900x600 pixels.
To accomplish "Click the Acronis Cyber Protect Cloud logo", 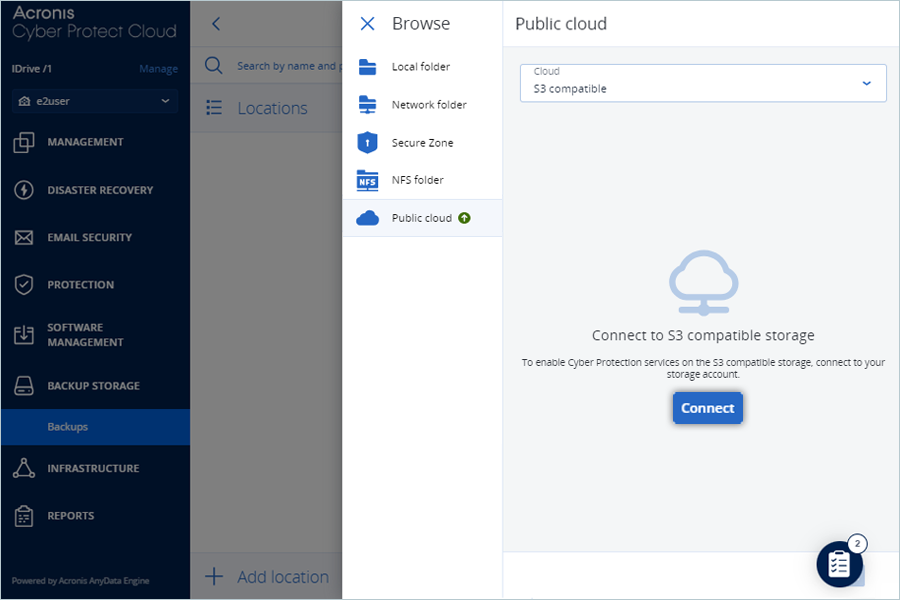I will 94,22.
